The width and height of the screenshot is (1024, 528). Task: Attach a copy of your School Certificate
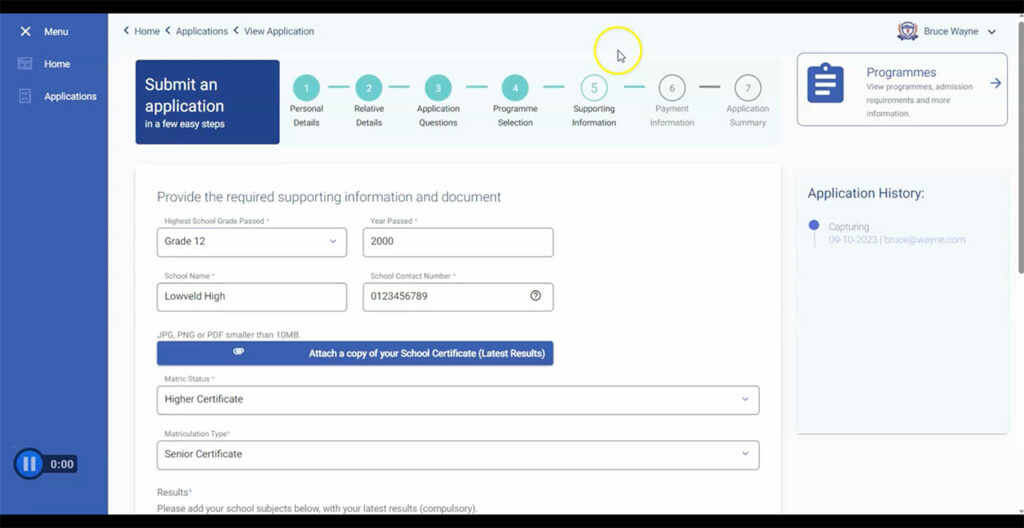click(355, 353)
